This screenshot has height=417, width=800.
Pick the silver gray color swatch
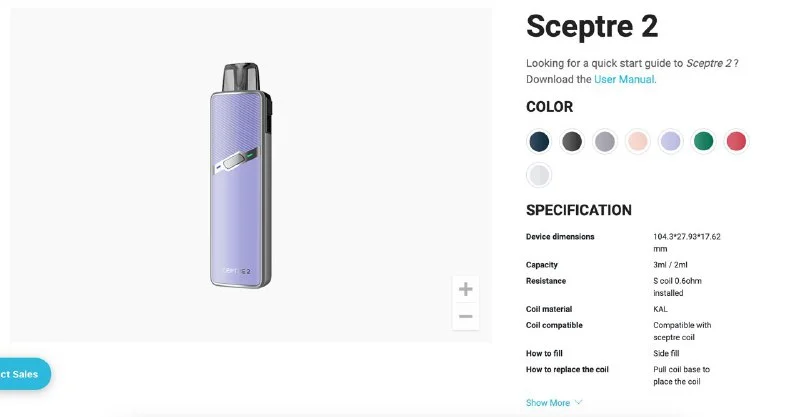(x=605, y=141)
